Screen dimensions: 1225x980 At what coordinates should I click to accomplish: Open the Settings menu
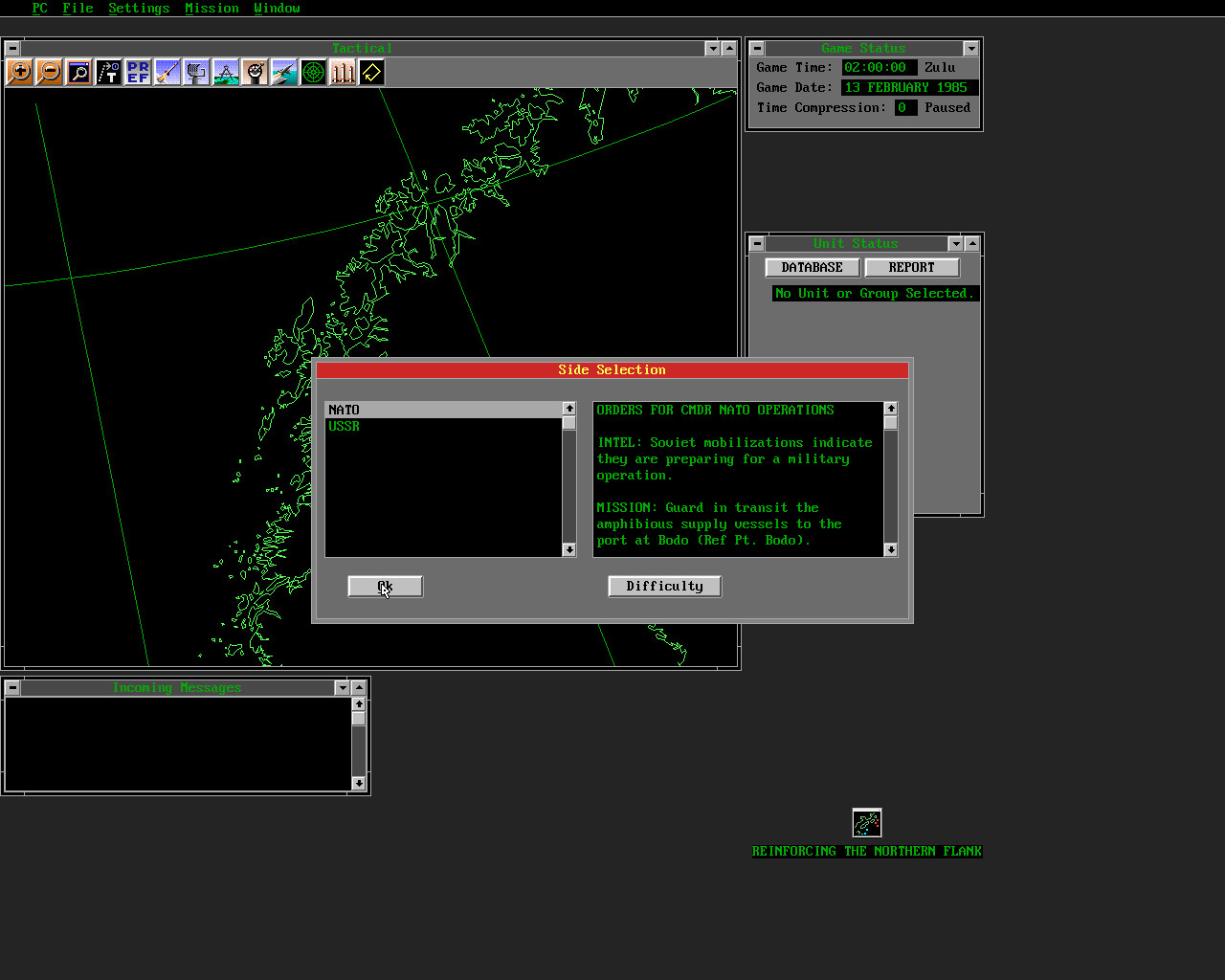tap(139, 8)
